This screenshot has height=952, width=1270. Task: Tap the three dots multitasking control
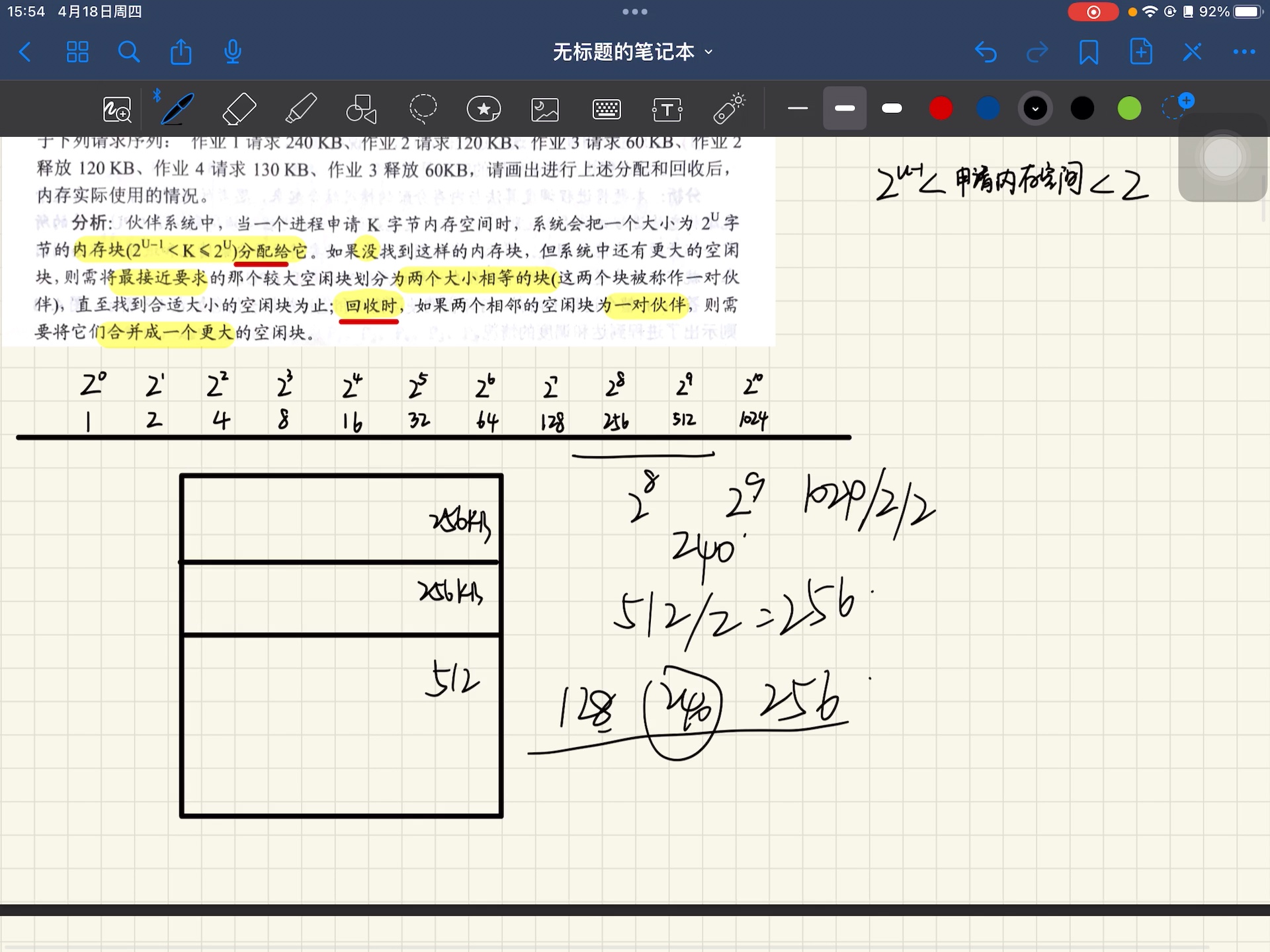[x=635, y=12]
